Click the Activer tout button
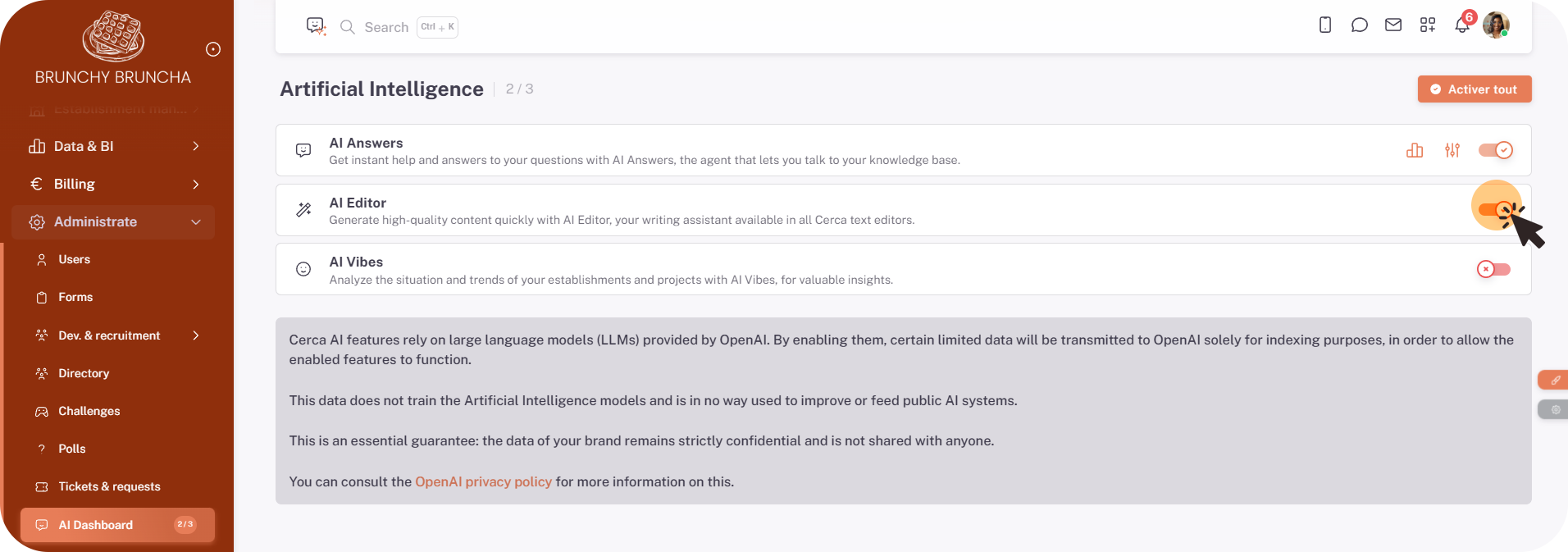The width and height of the screenshot is (1568, 552). pos(1474,89)
